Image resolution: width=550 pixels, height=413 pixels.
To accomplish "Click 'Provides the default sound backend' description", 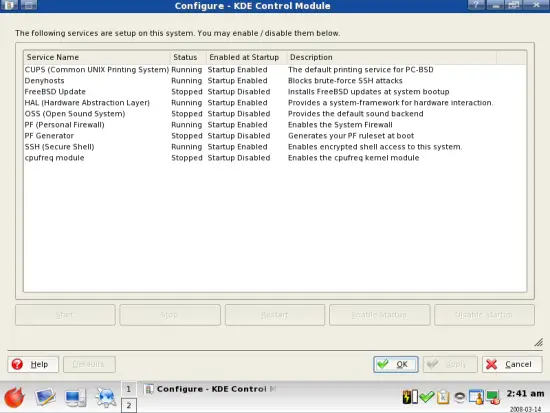I will 356,114.
